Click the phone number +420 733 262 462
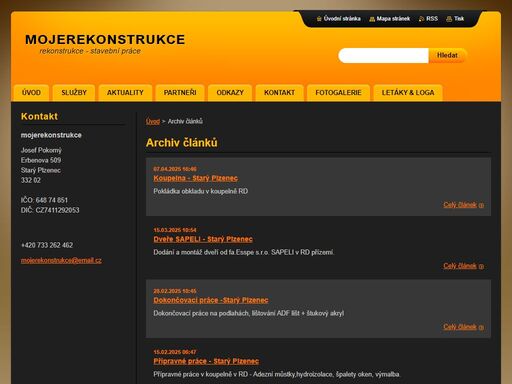Viewport: 512px width, 384px height. point(47,245)
